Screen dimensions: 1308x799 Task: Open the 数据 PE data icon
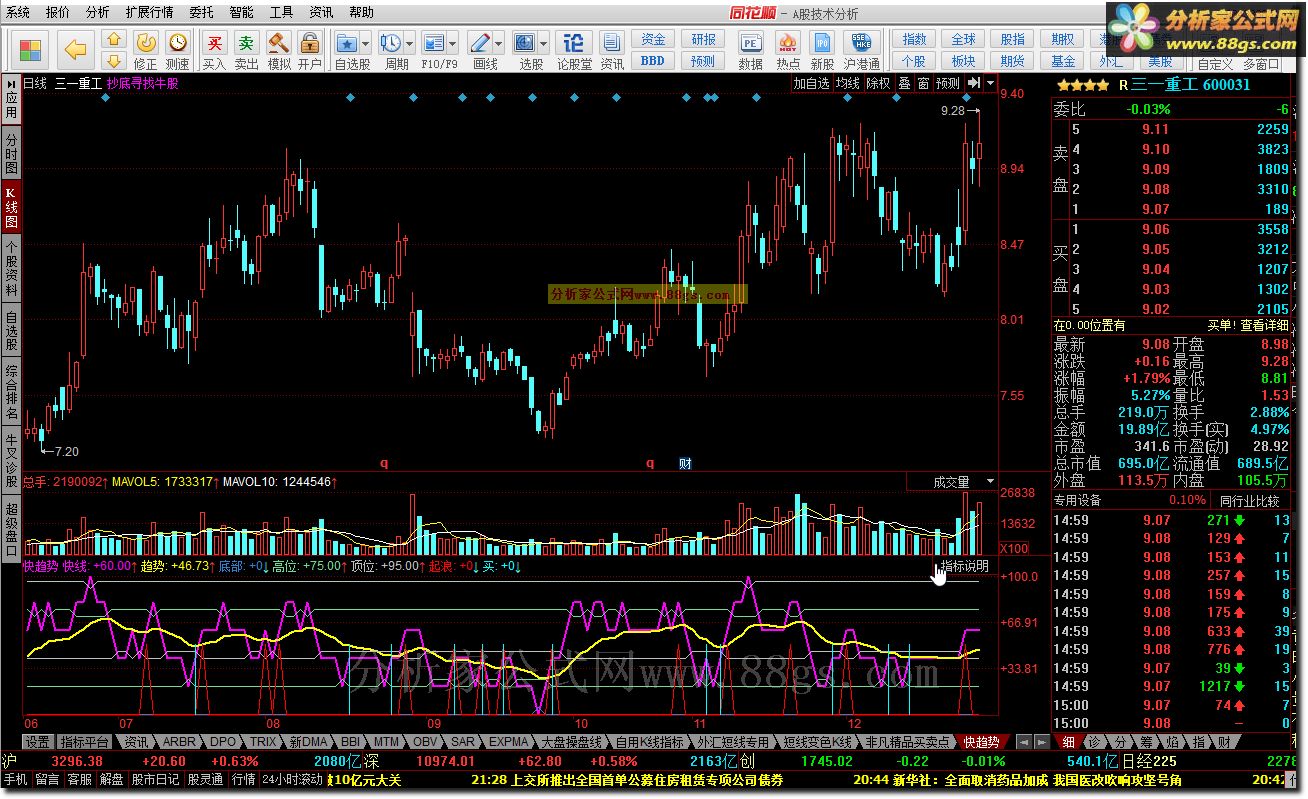click(750, 42)
